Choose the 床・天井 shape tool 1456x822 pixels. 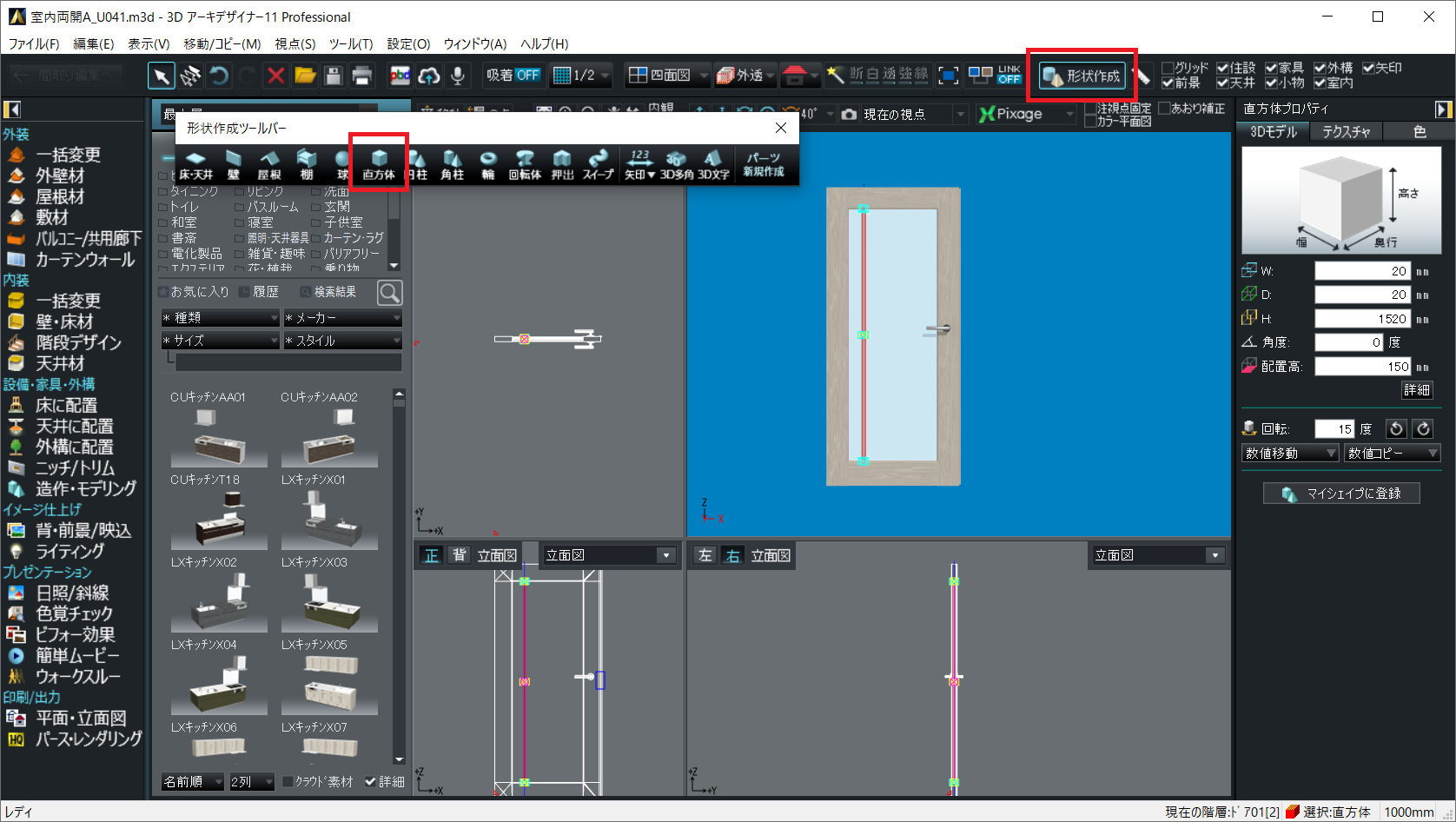[196, 162]
